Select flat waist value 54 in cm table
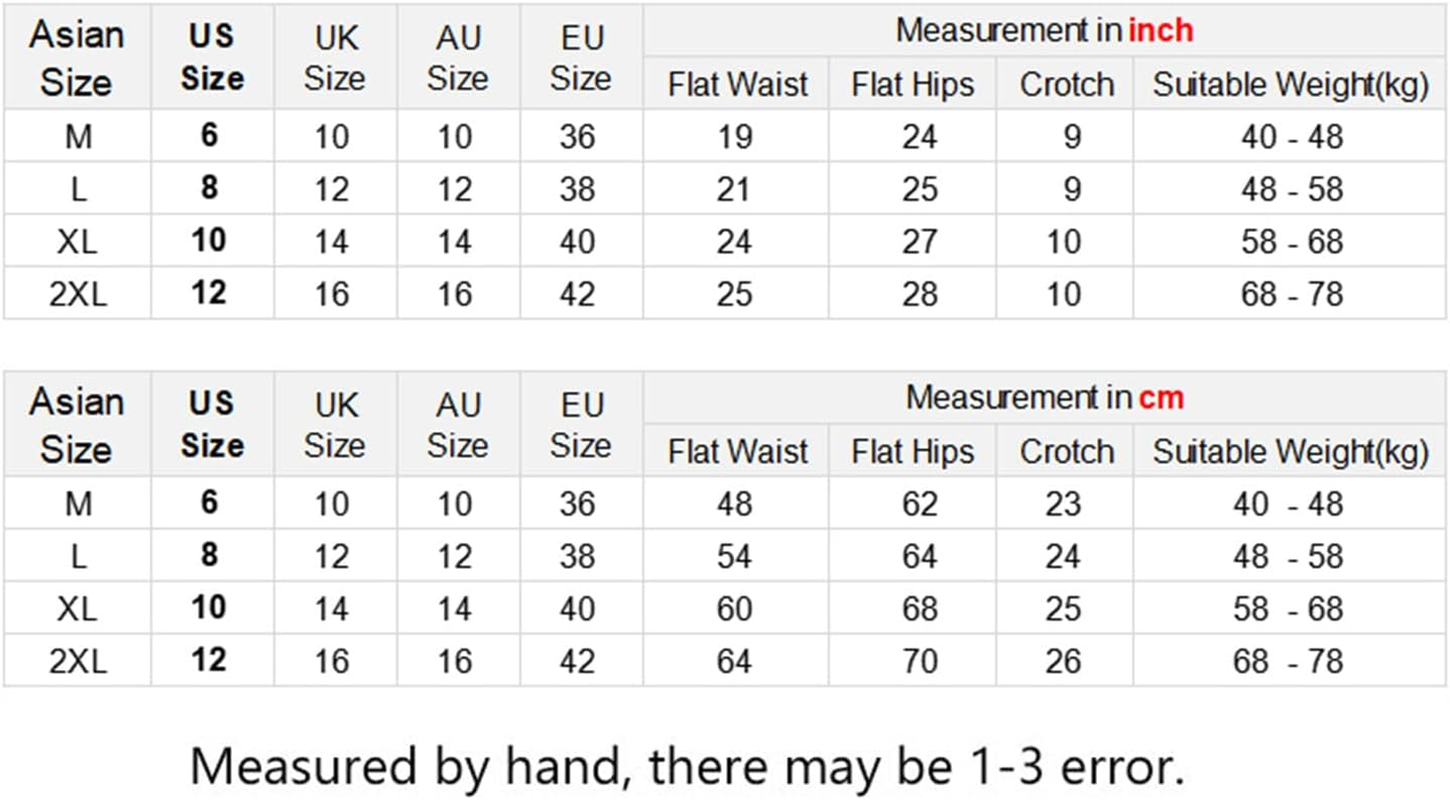Screen dimensions: 1450x800 tap(735, 557)
